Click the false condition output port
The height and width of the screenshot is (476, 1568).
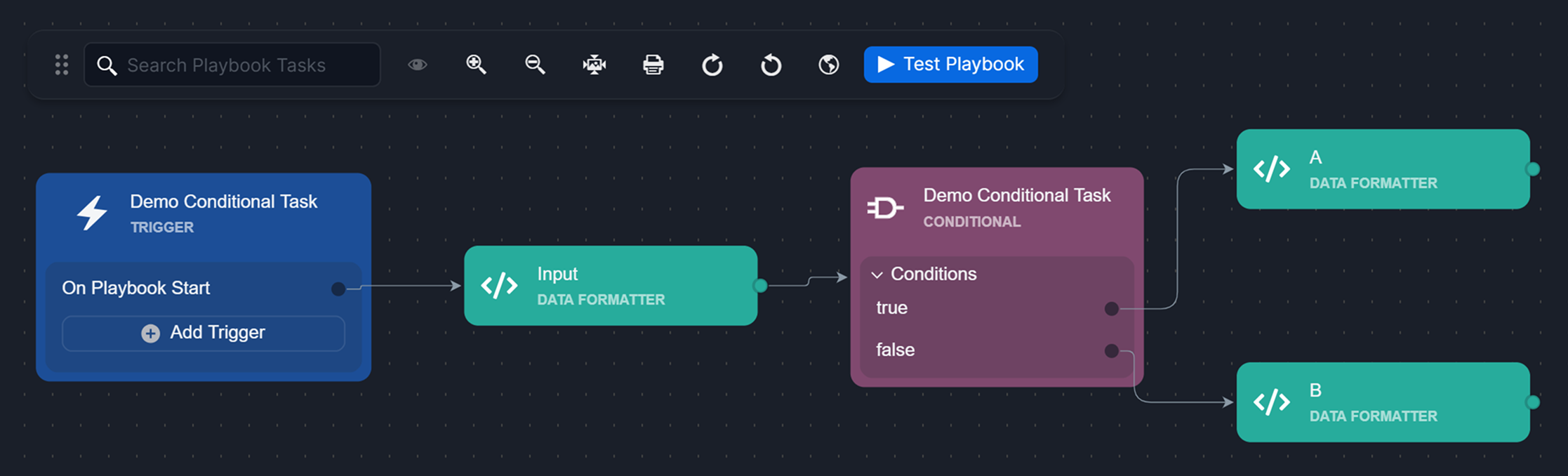1111,350
